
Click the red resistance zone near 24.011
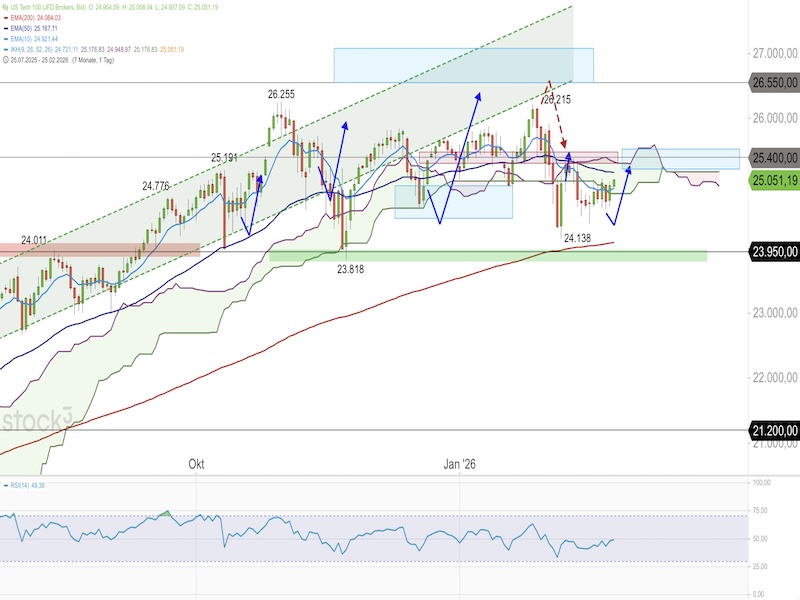100,248
